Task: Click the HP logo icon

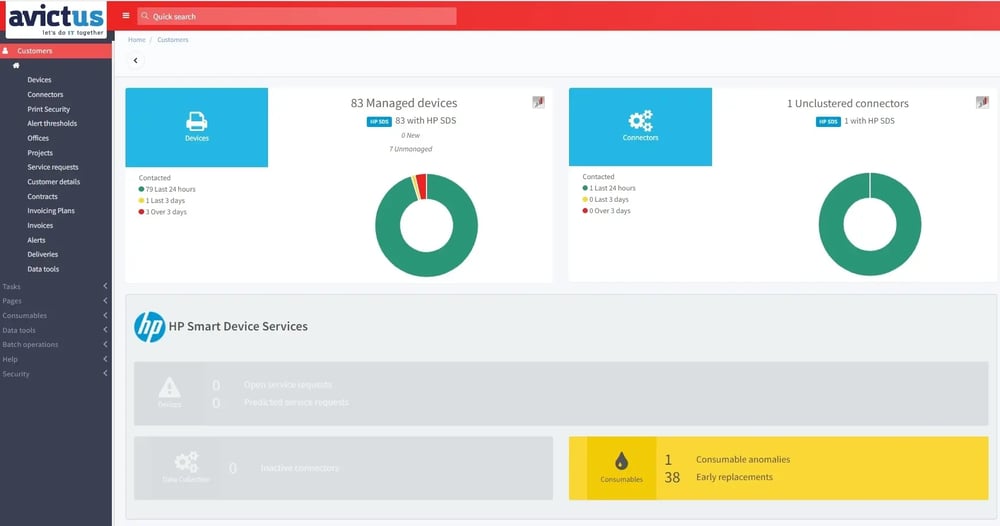Action: pos(149,326)
